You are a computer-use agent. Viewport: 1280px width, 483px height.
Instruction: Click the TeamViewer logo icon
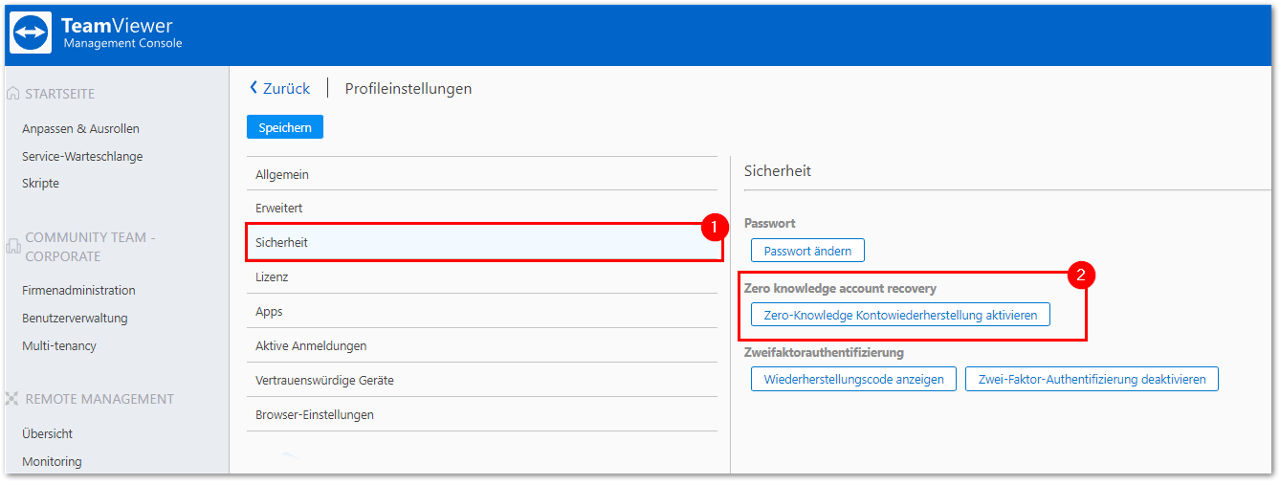point(30,33)
